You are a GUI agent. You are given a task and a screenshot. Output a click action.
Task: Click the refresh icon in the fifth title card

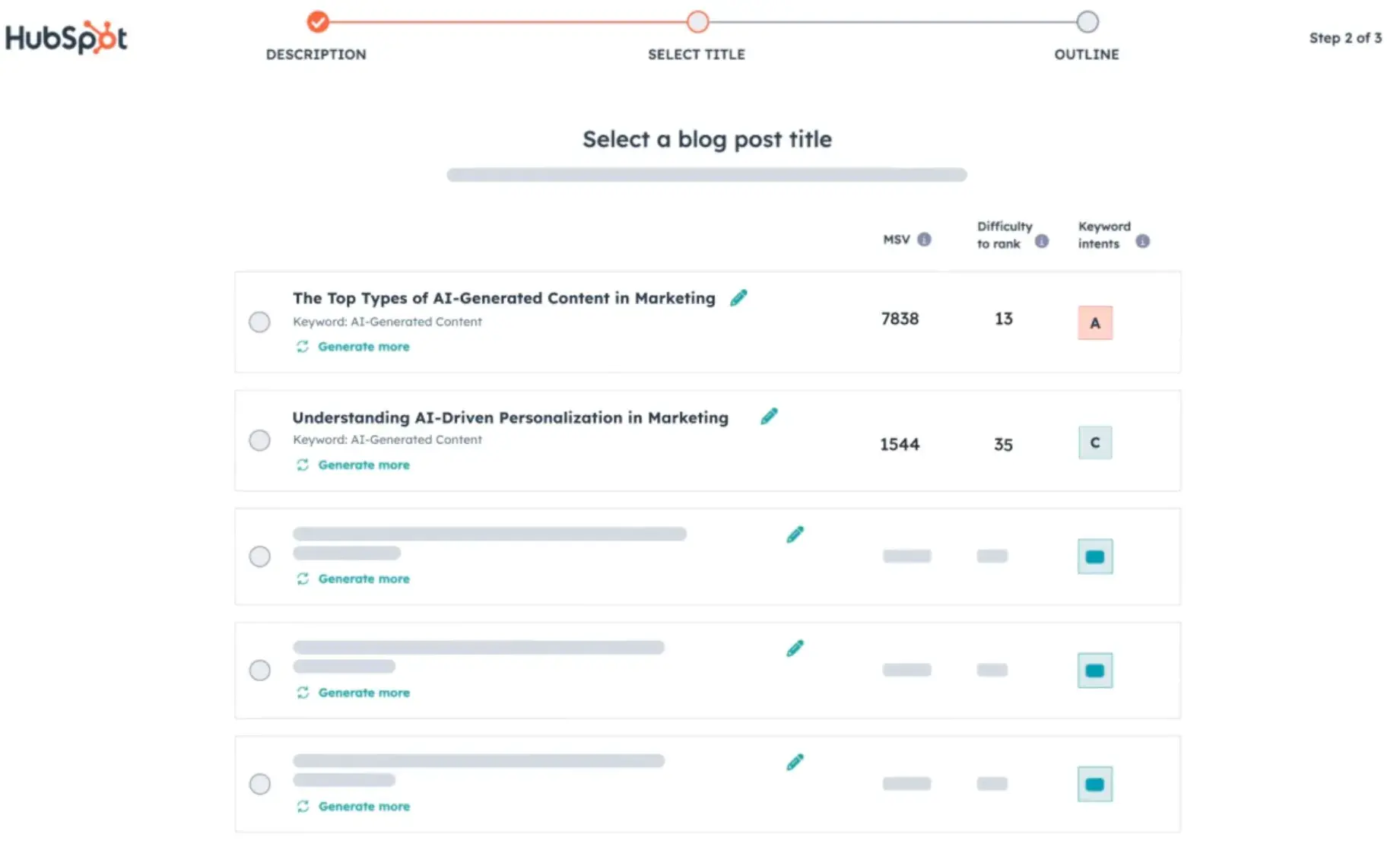303,806
